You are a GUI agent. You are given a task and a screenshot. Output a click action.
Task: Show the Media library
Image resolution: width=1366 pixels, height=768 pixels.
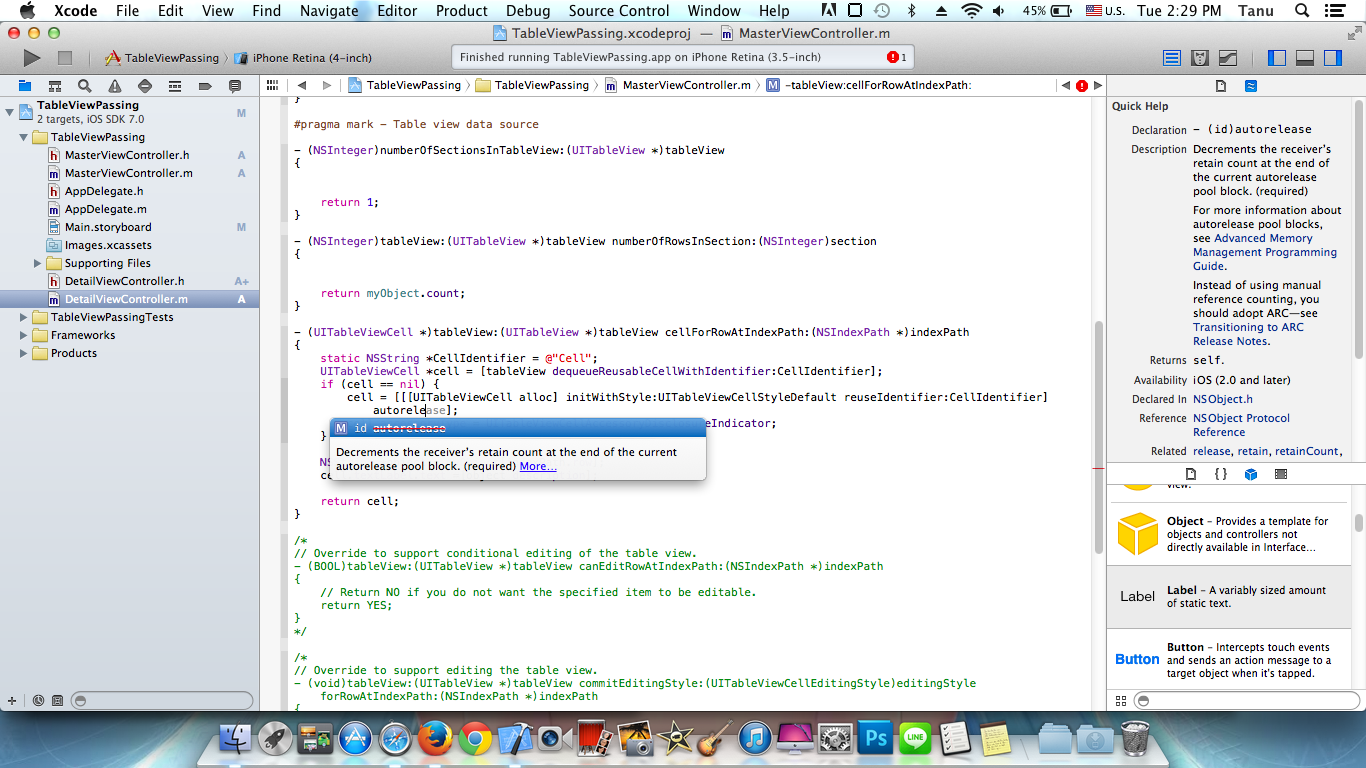tap(1281, 474)
